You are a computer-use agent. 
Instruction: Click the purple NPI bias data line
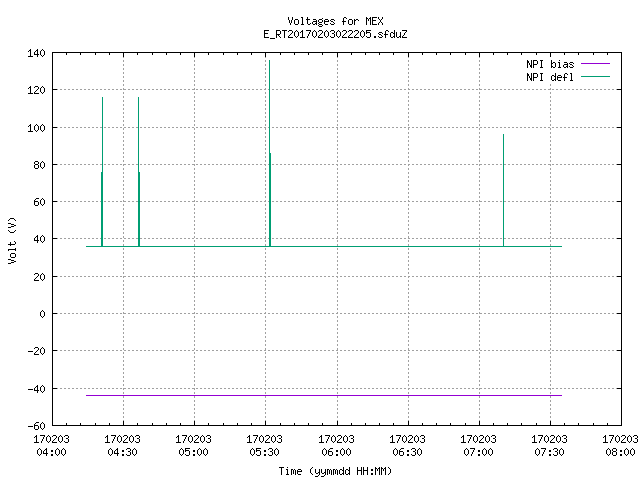coord(324,396)
